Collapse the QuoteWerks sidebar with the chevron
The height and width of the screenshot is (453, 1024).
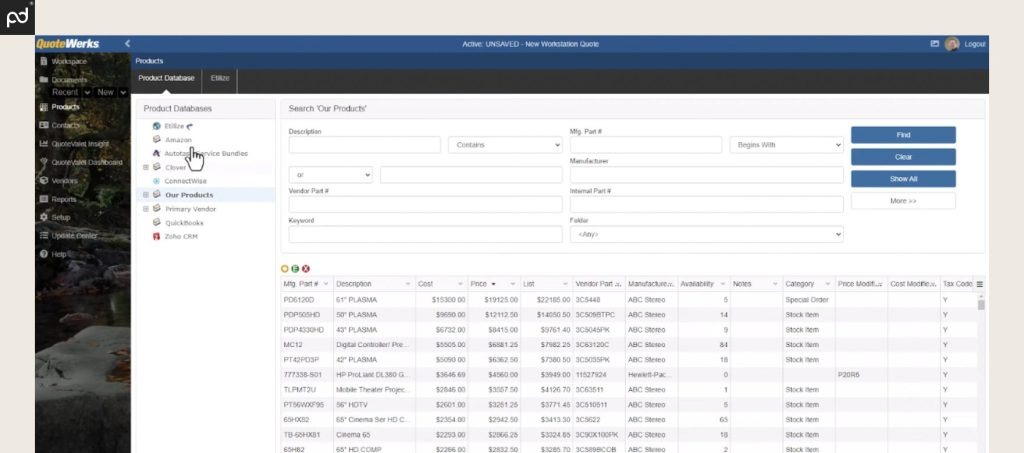(x=127, y=44)
